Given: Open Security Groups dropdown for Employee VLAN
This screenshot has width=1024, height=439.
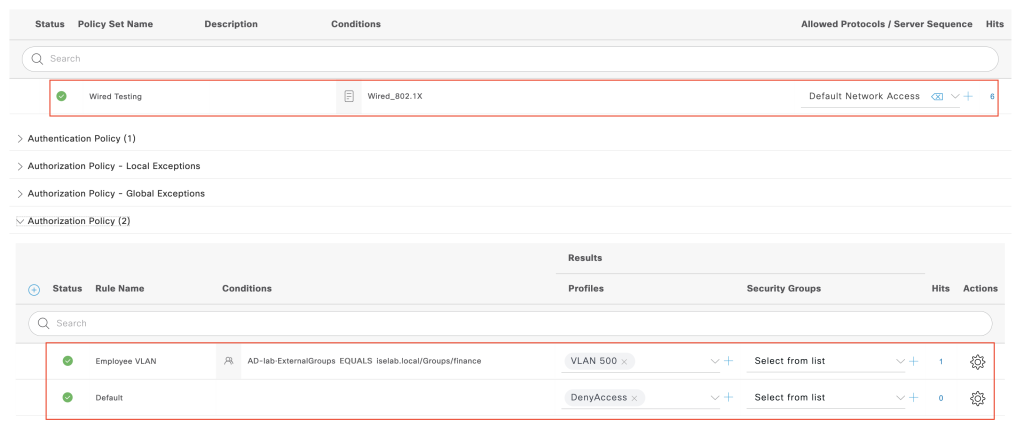Looking at the screenshot, I should [x=901, y=361].
